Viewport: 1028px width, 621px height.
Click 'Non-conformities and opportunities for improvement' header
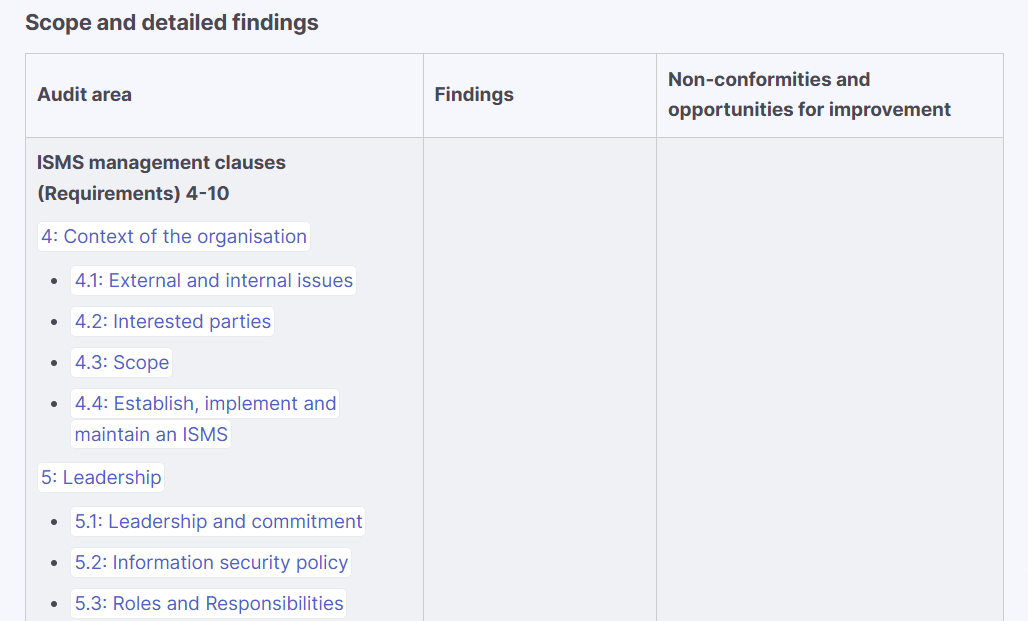(809, 95)
